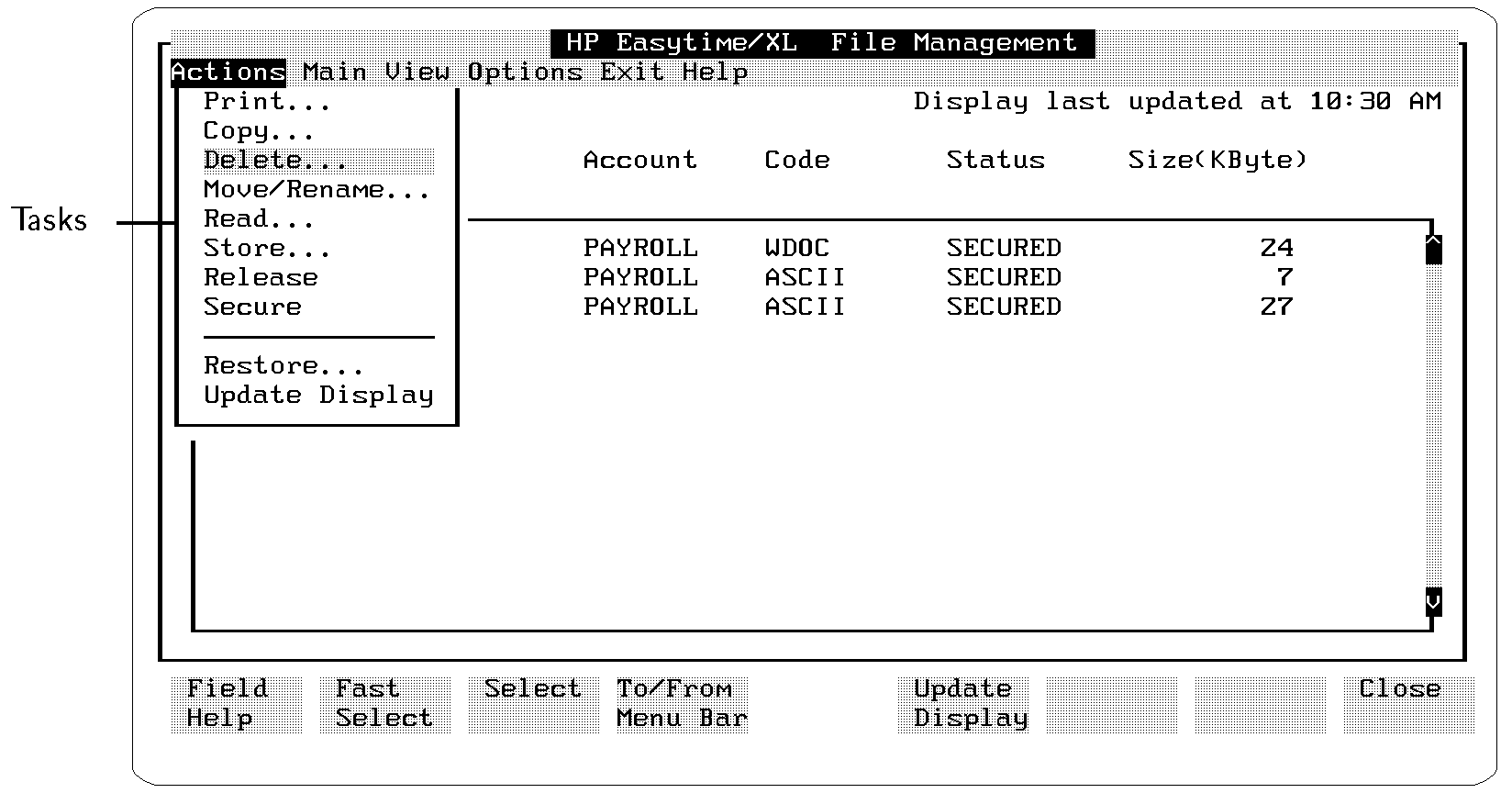Open the Options menu in menu bar
Screen dimensions: 1512x793
coord(525,72)
